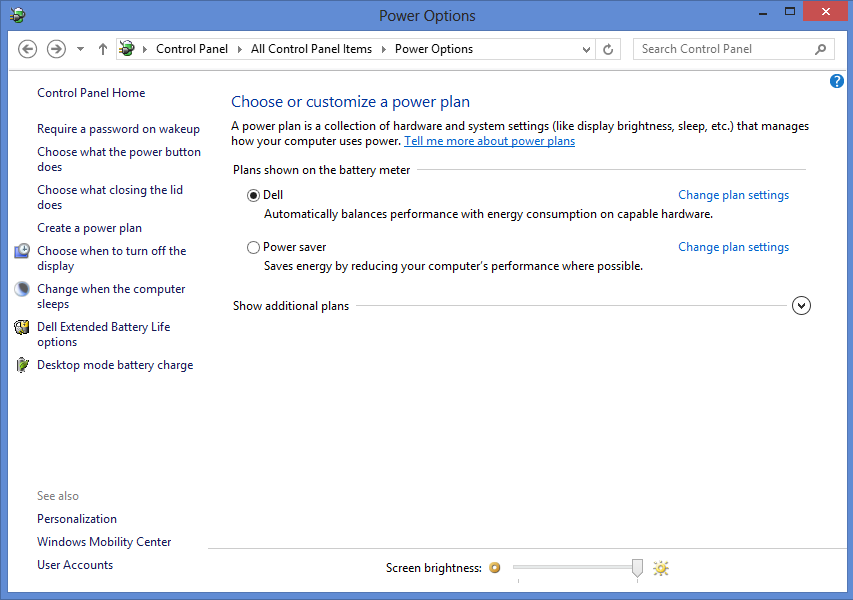Click the Desktop mode battery charge icon
The width and height of the screenshot is (853, 600).
[x=22, y=365]
